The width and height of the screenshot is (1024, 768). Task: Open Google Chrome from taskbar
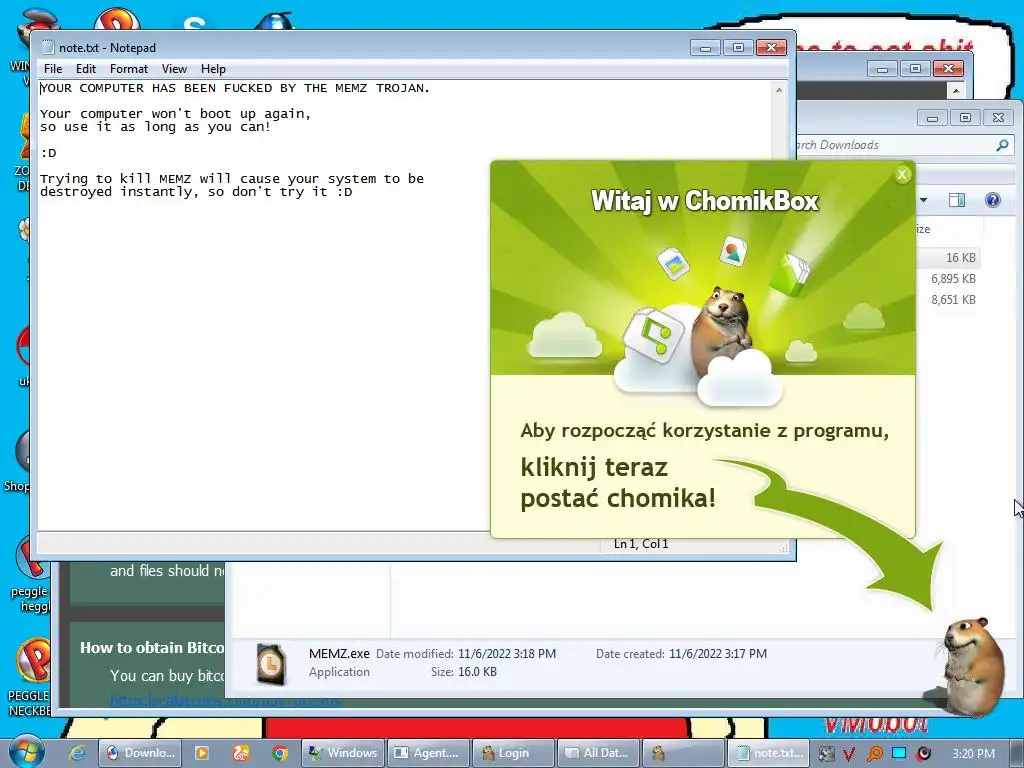tap(280, 753)
